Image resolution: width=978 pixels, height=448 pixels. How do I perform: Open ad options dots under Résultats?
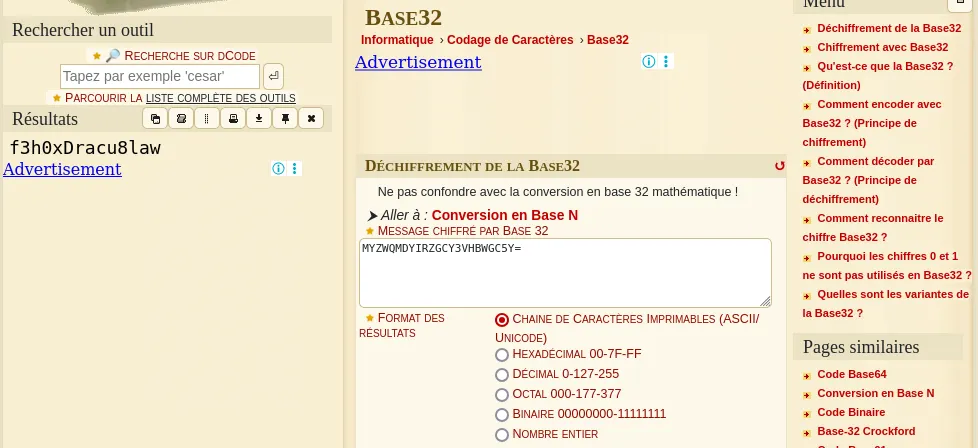295,168
